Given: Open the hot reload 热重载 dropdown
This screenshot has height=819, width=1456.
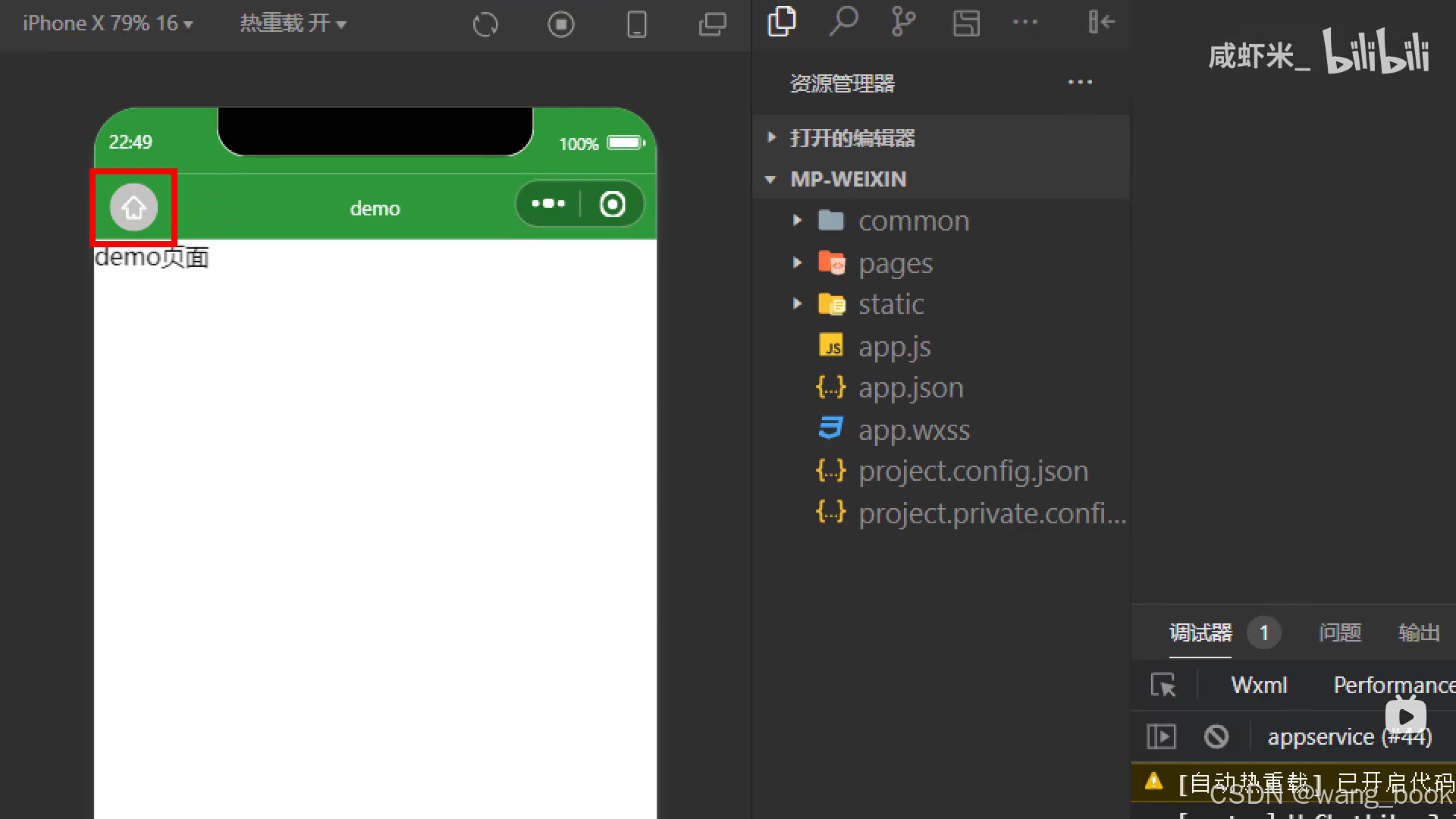Looking at the screenshot, I should pyautogui.click(x=293, y=24).
